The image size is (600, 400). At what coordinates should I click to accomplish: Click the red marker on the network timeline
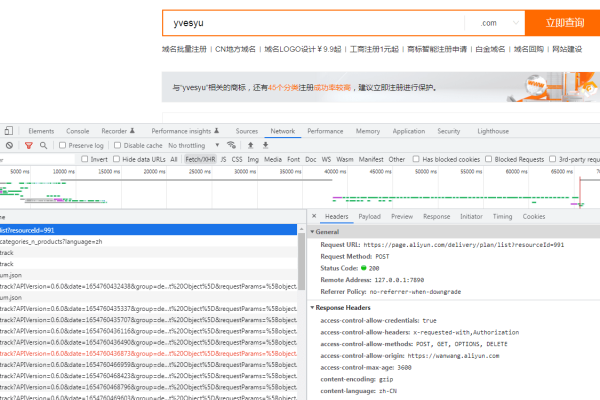click(x=580, y=192)
